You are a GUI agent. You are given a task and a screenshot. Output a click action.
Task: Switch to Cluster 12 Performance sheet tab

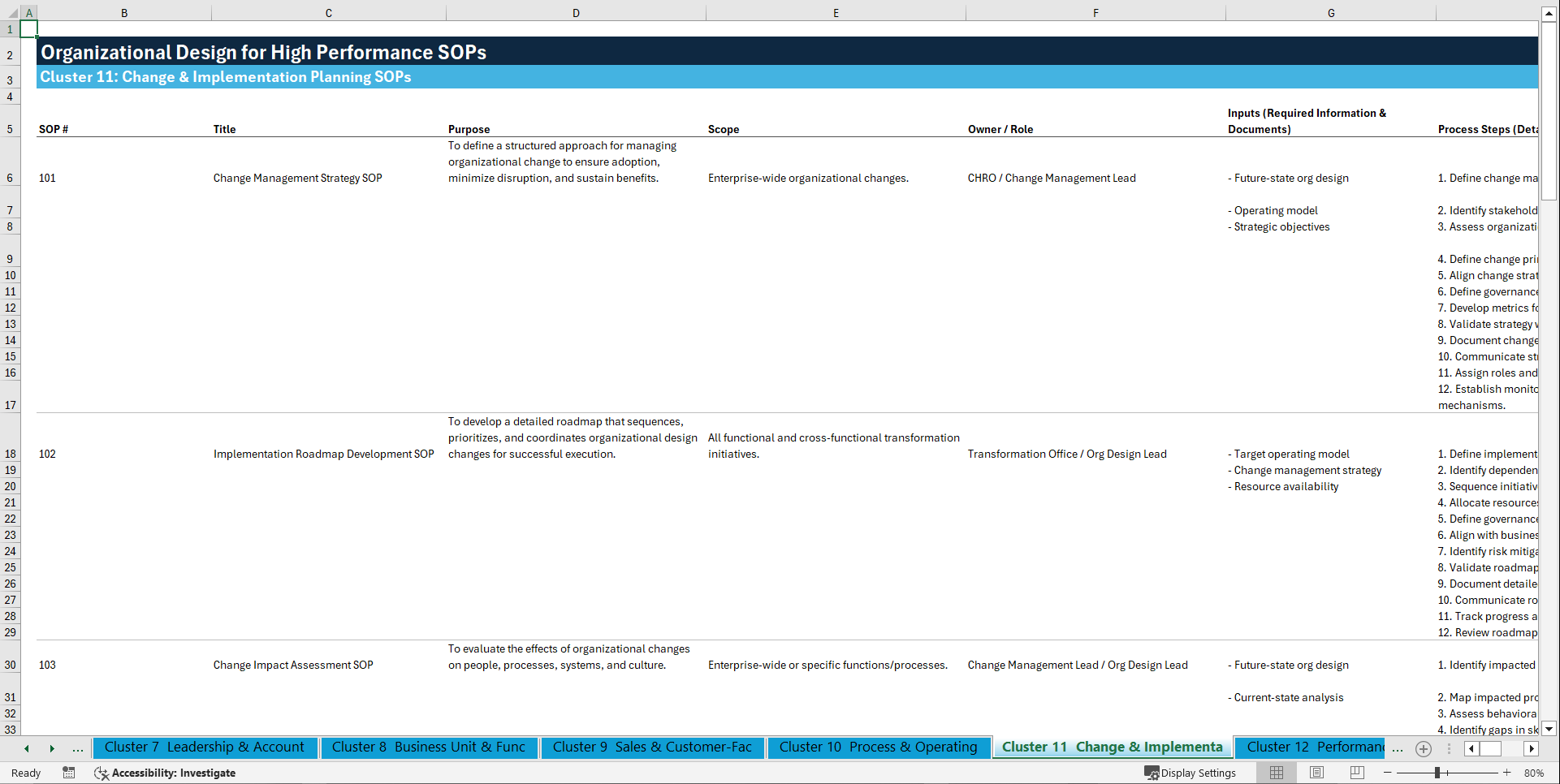click(x=1310, y=747)
